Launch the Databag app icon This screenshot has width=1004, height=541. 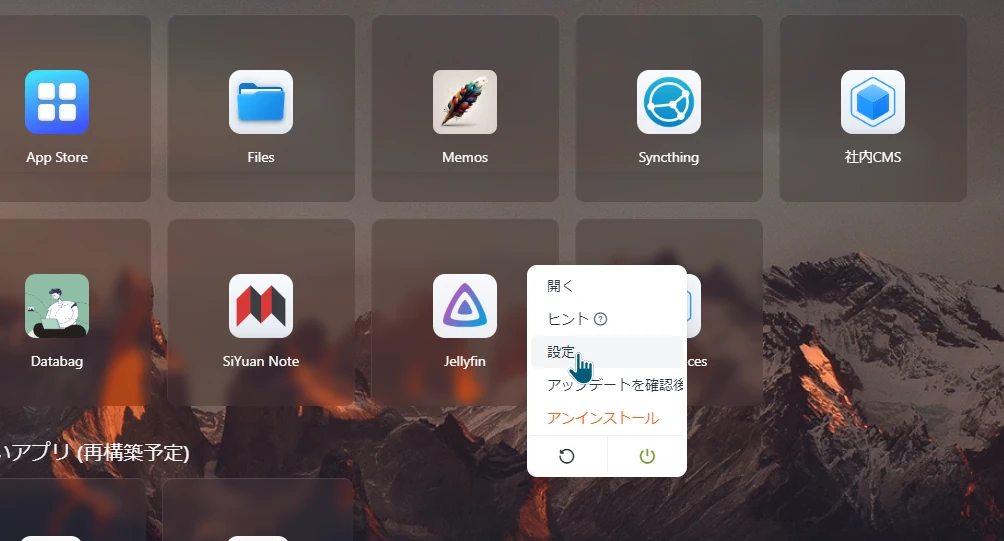tap(57, 306)
